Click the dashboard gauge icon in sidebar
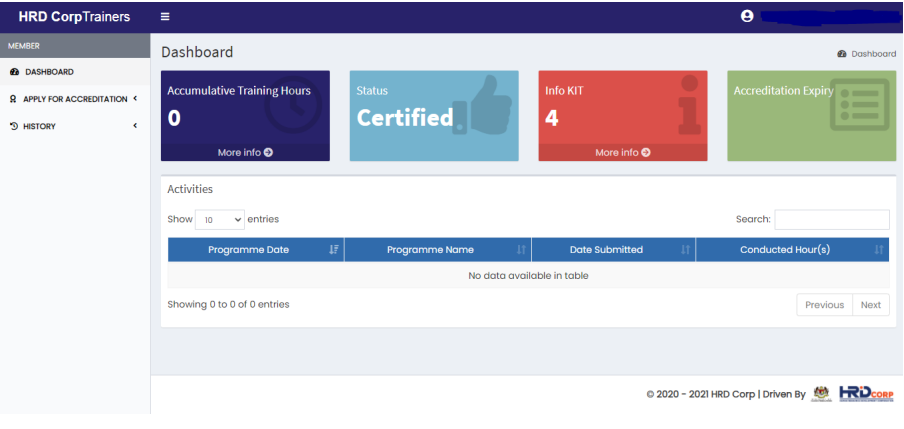This screenshot has height=429, width=904. click(15, 72)
